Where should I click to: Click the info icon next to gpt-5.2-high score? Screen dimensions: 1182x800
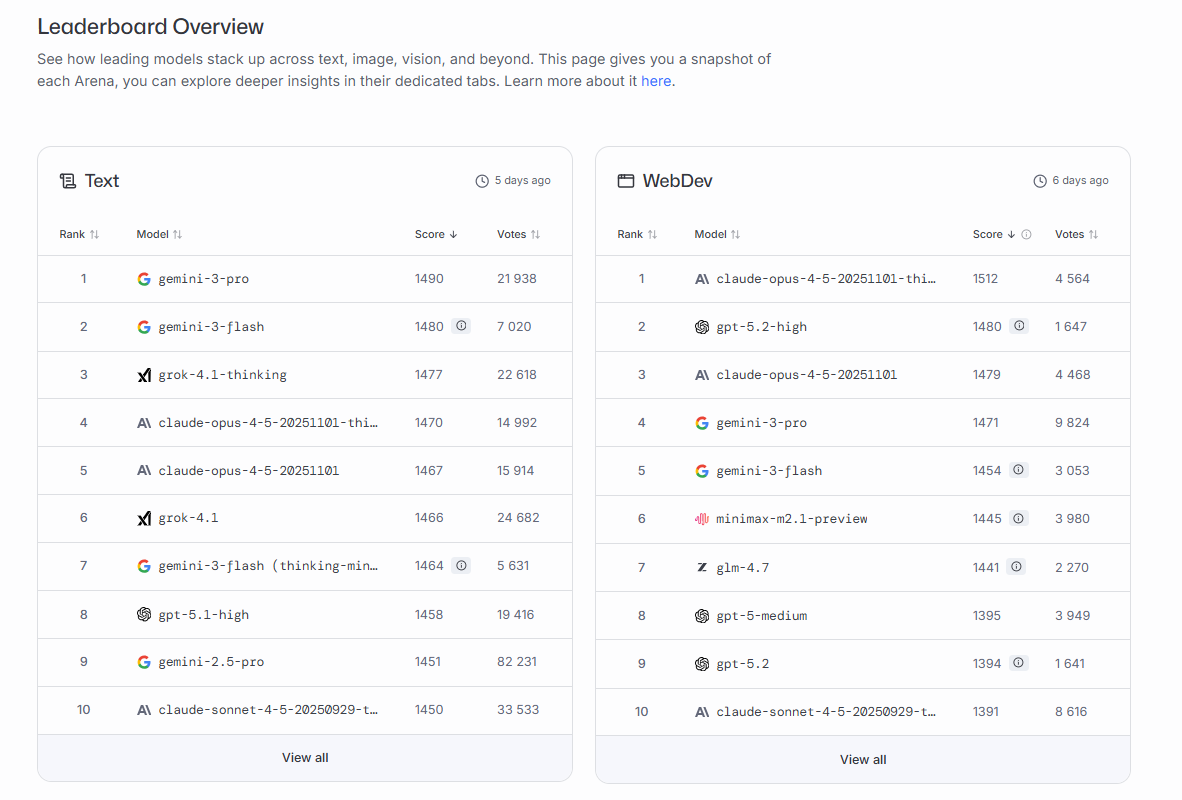(1019, 326)
